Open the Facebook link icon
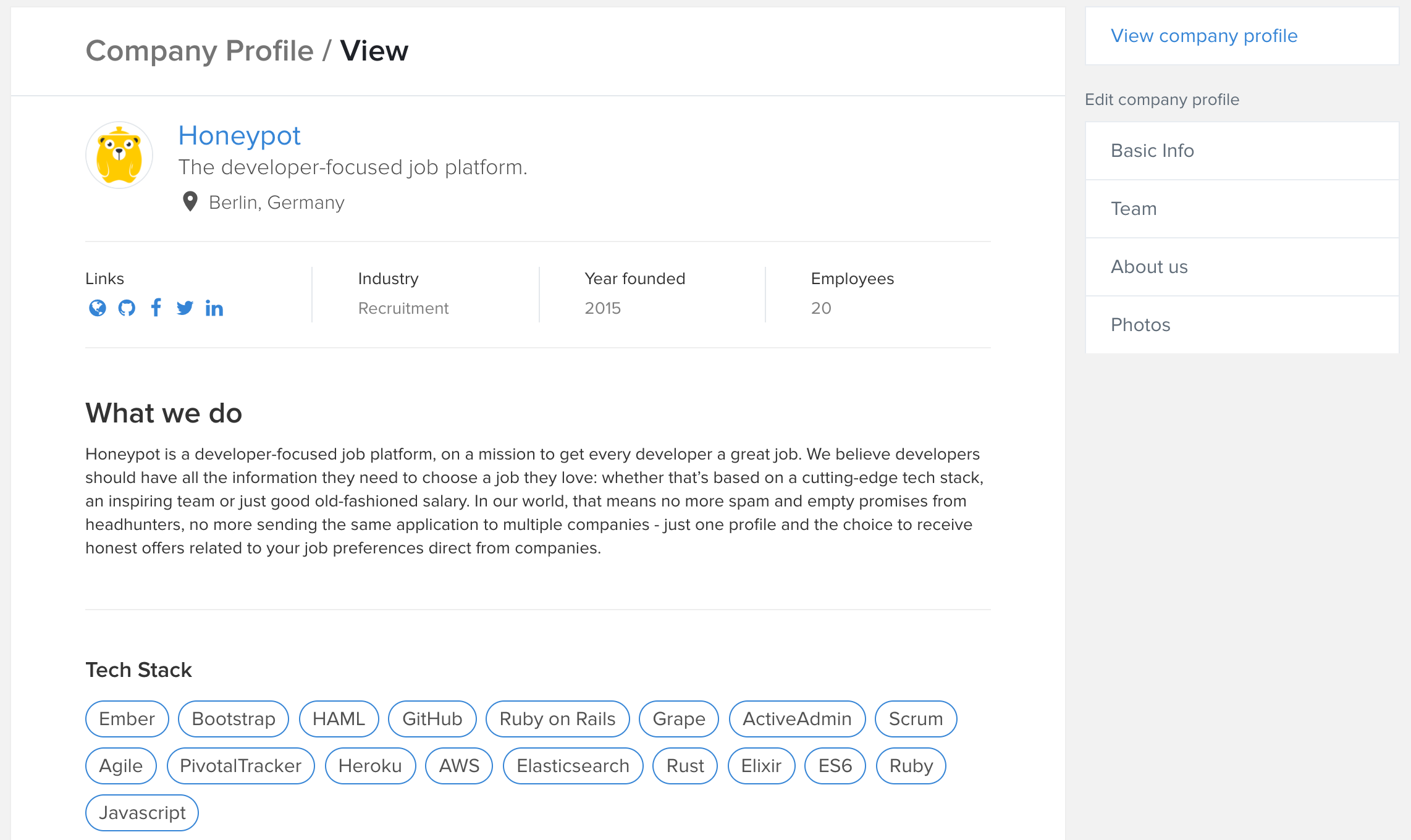The image size is (1411, 840). [156, 307]
